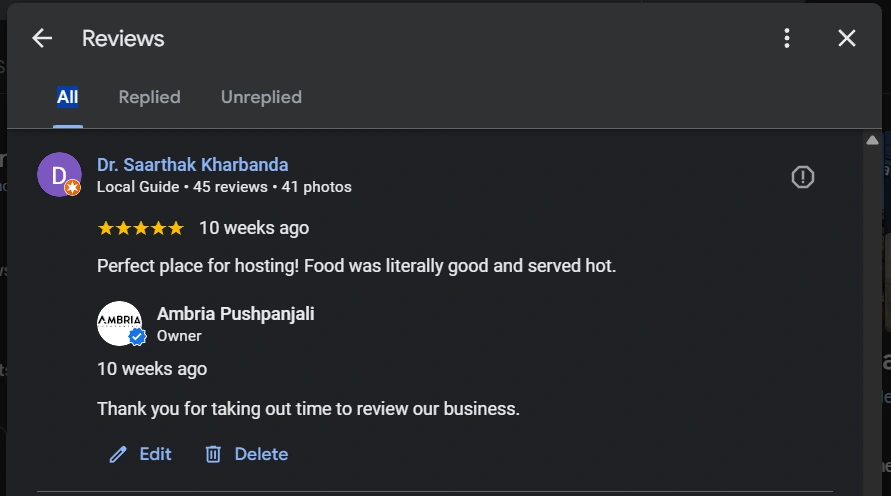This screenshot has width=891, height=496.
Task: Click the trash can icon
Action: (213, 454)
